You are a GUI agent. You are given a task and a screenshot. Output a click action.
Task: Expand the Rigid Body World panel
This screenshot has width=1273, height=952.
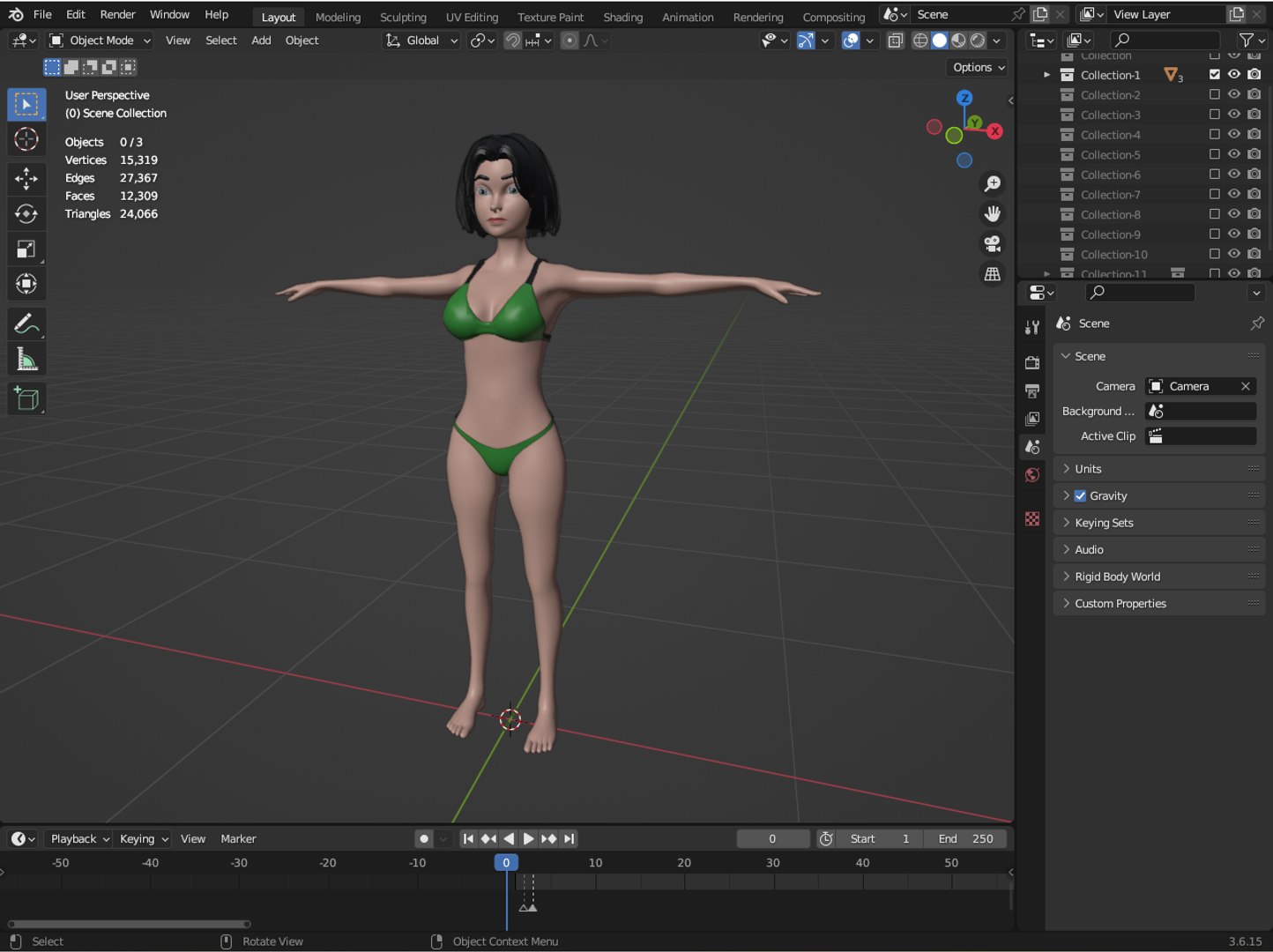point(1159,576)
